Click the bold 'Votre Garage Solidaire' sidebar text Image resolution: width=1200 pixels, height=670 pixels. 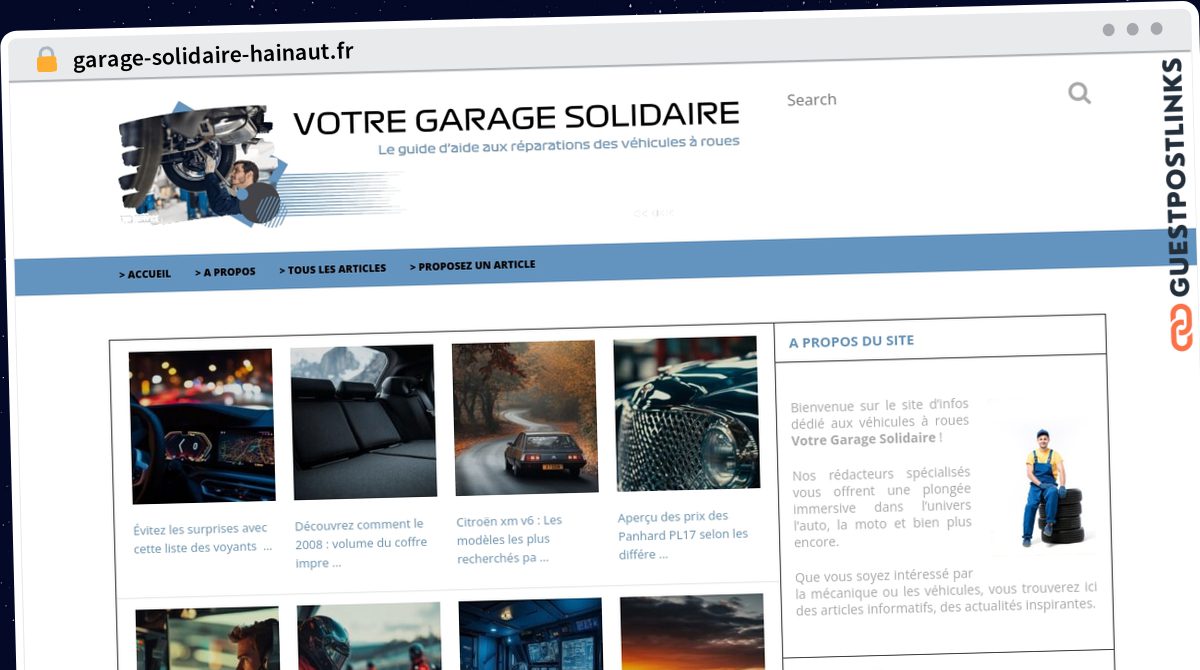(x=864, y=439)
